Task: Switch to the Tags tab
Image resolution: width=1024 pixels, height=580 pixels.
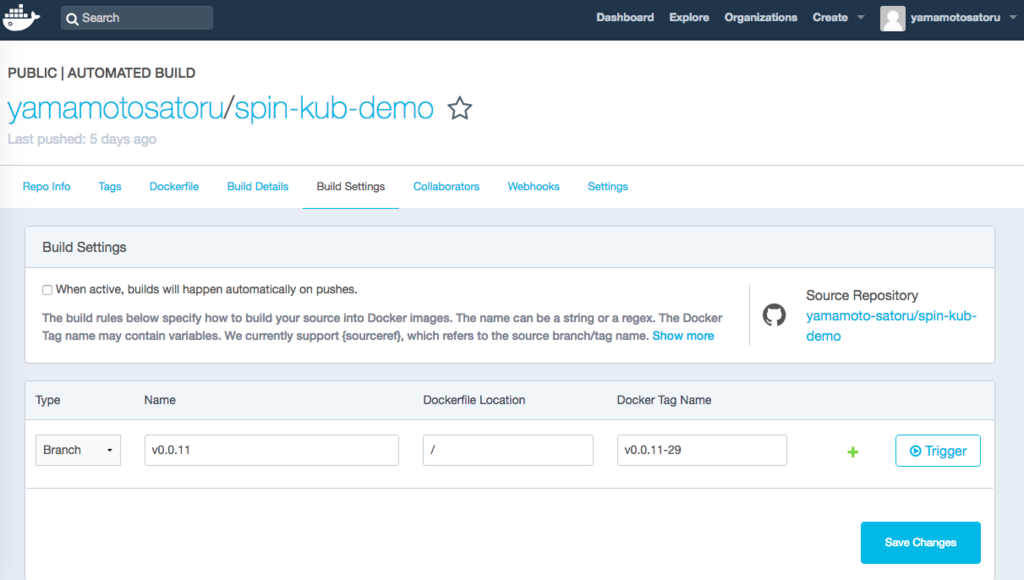Action: pyautogui.click(x=110, y=186)
